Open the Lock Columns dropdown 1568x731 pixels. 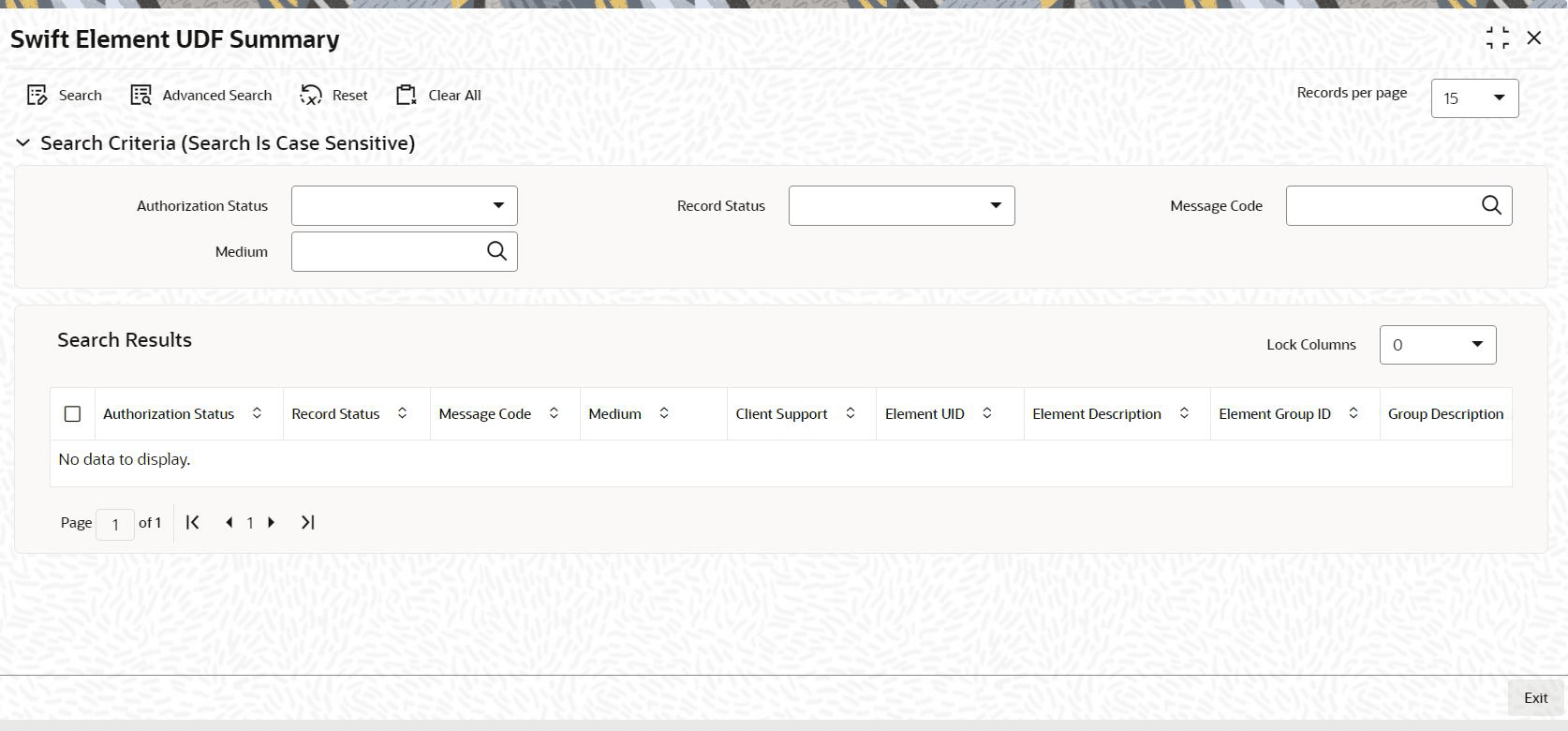[1437, 345]
